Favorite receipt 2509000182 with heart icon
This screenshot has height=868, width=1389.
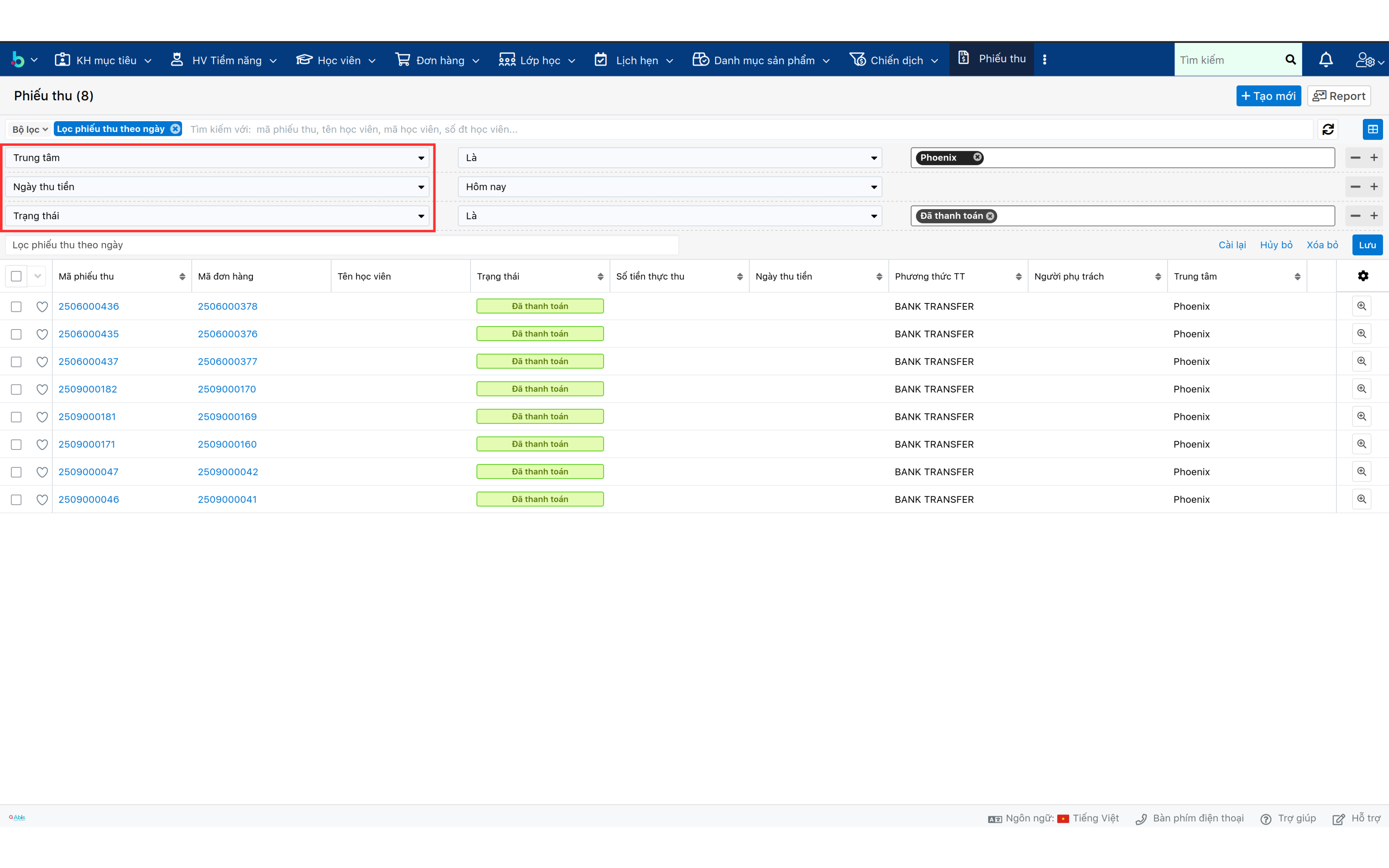pos(42,389)
